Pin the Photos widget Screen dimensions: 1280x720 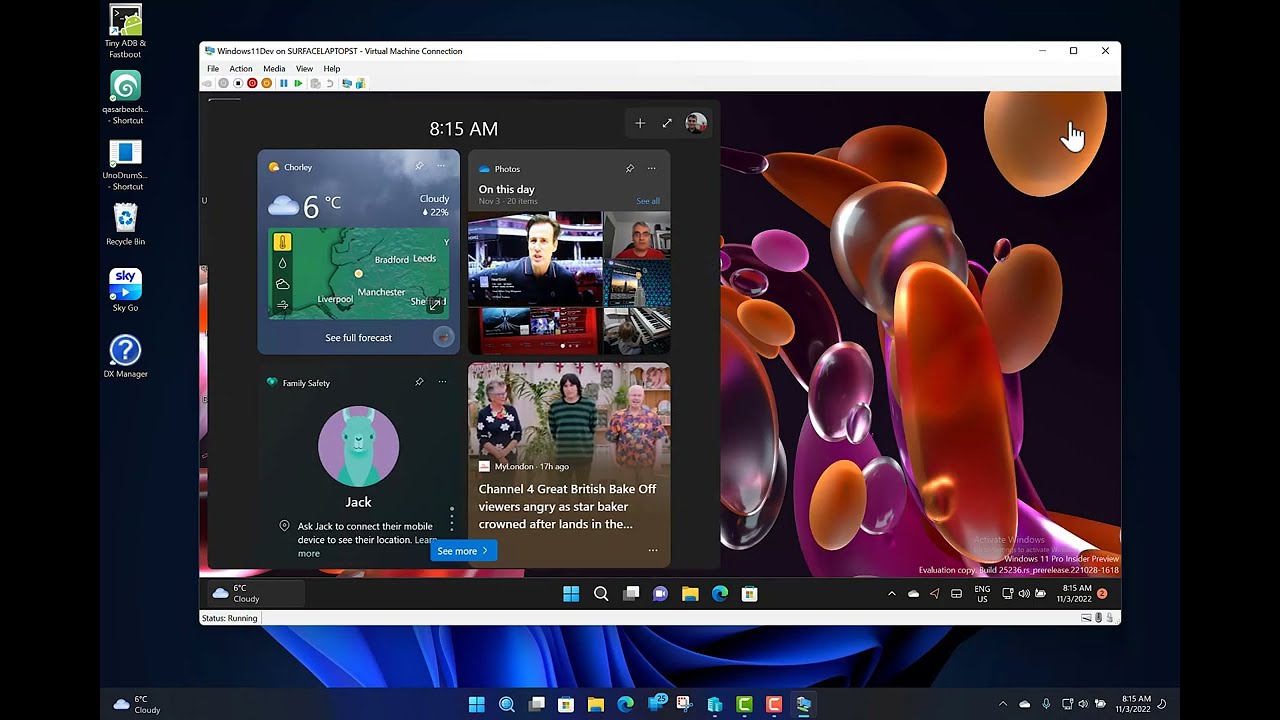[x=629, y=168]
